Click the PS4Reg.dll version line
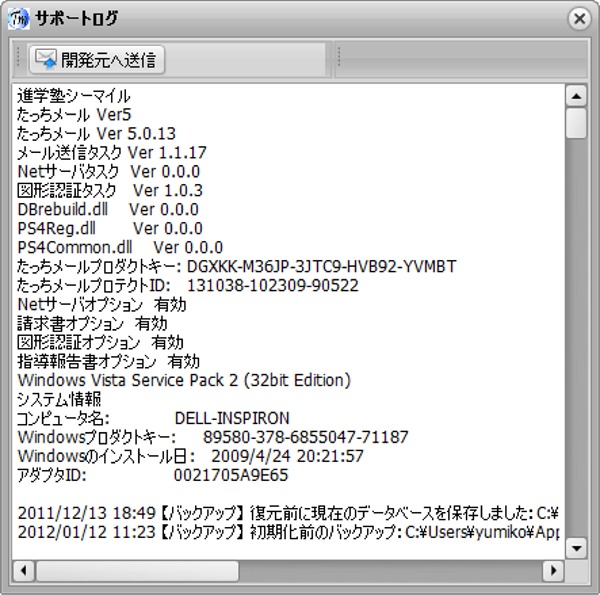 pyautogui.click(x=110, y=228)
